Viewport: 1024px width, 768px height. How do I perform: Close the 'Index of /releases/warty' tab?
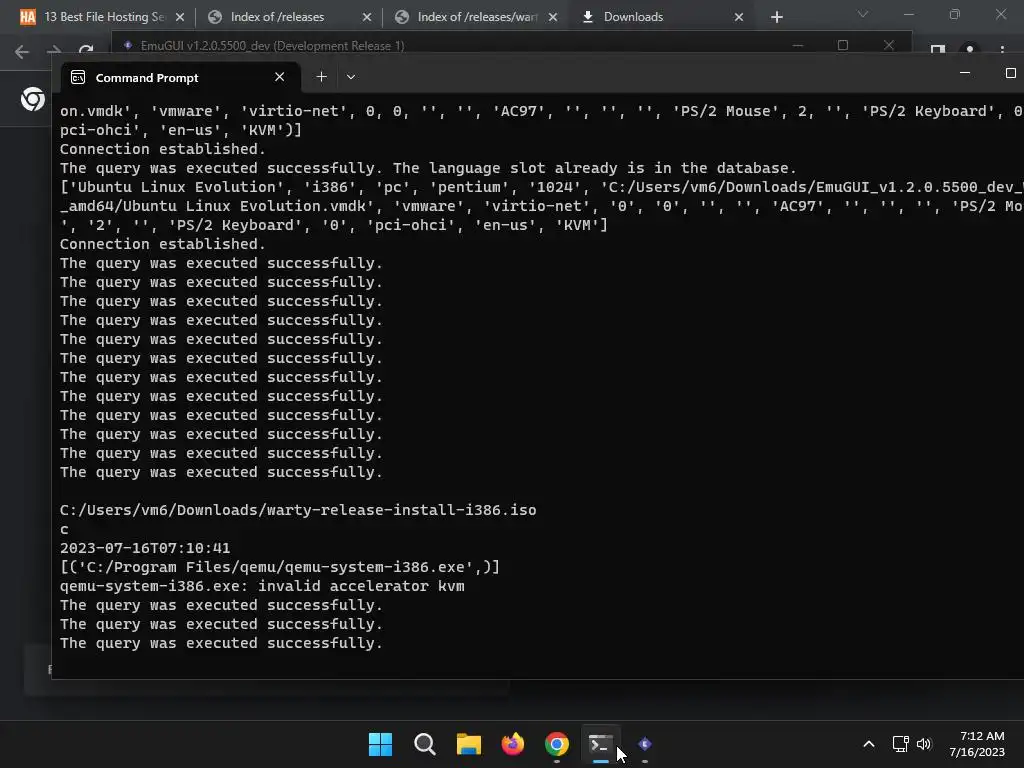point(553,17)
